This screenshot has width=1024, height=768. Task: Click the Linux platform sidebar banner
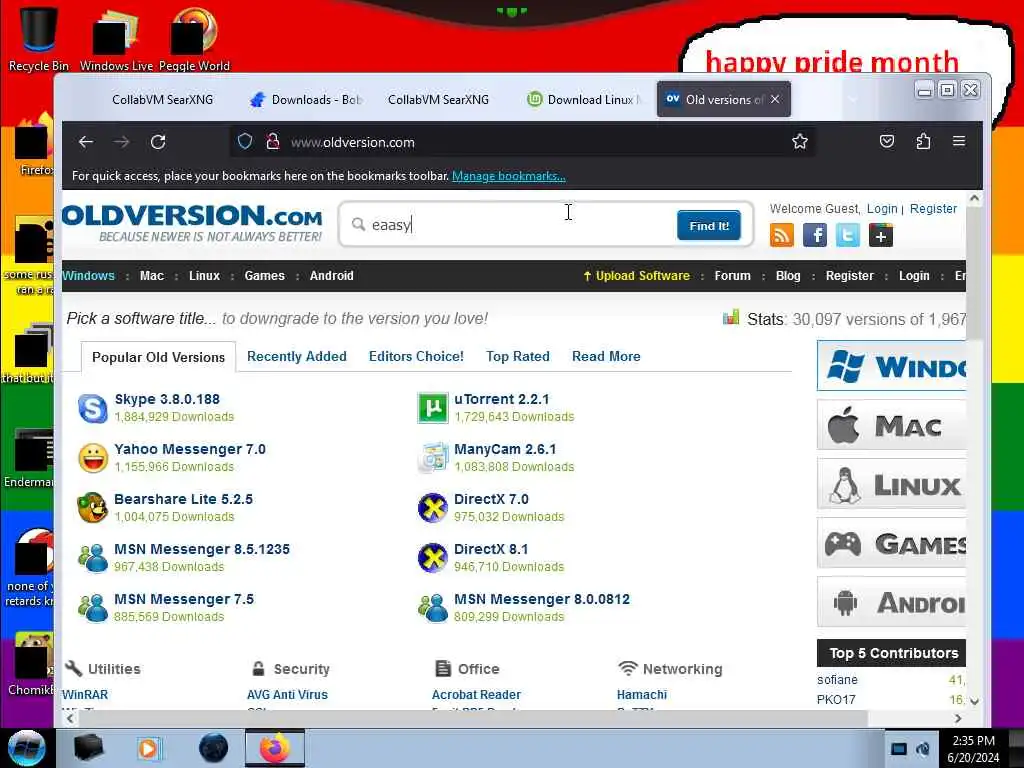(x=891, y=484)
